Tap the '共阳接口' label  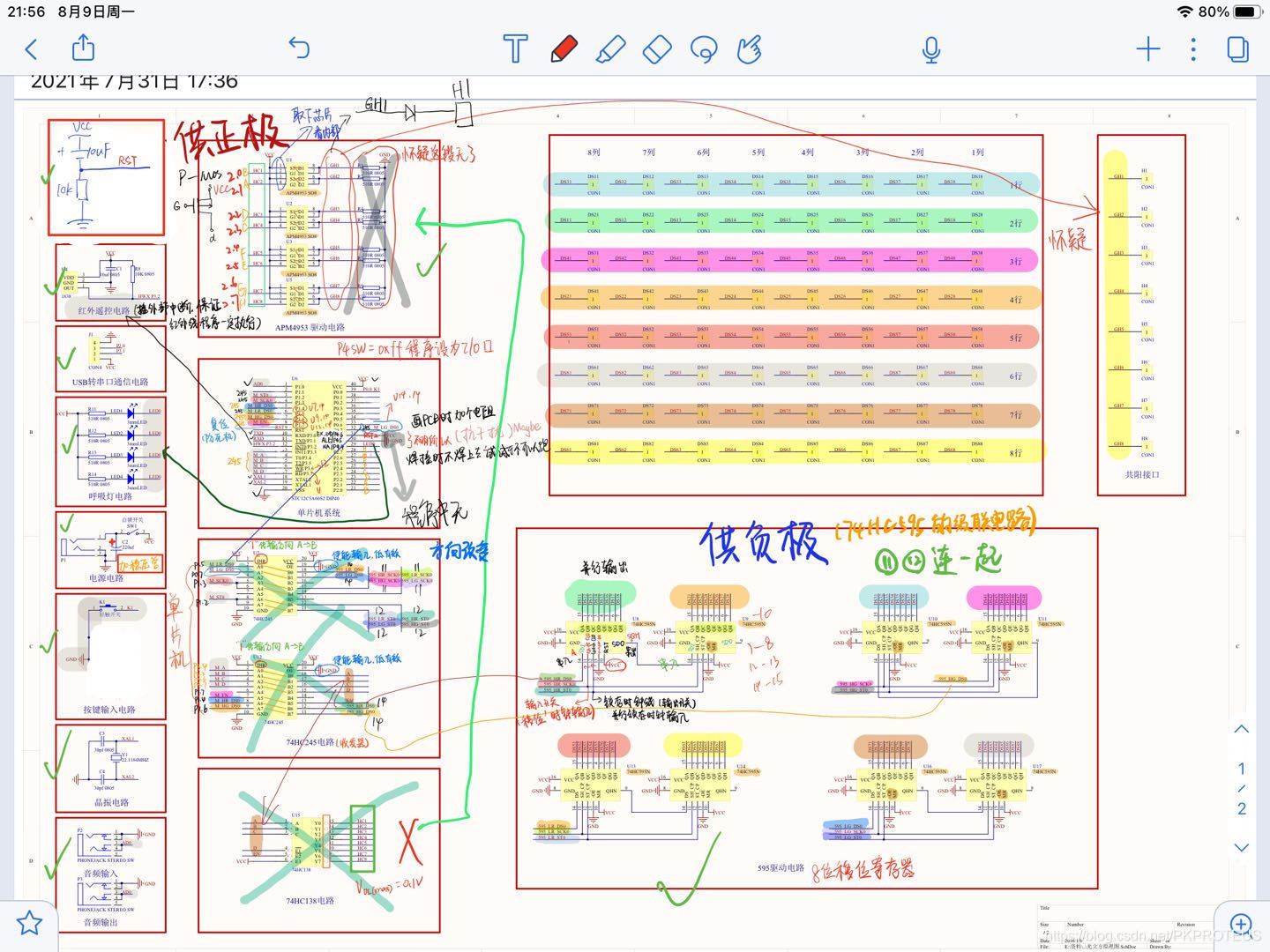coord(1141,474)
